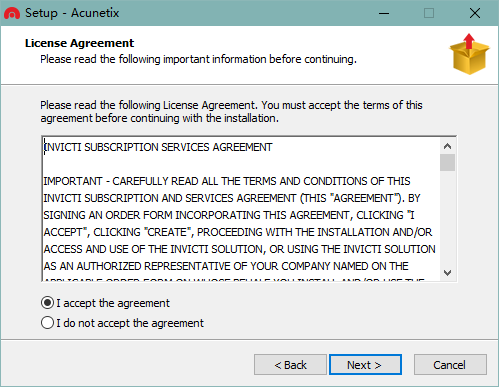The width and height of the screenshot is (499, 387).
Task: Click the label text I accept the agreement
Action: [113, 303]
